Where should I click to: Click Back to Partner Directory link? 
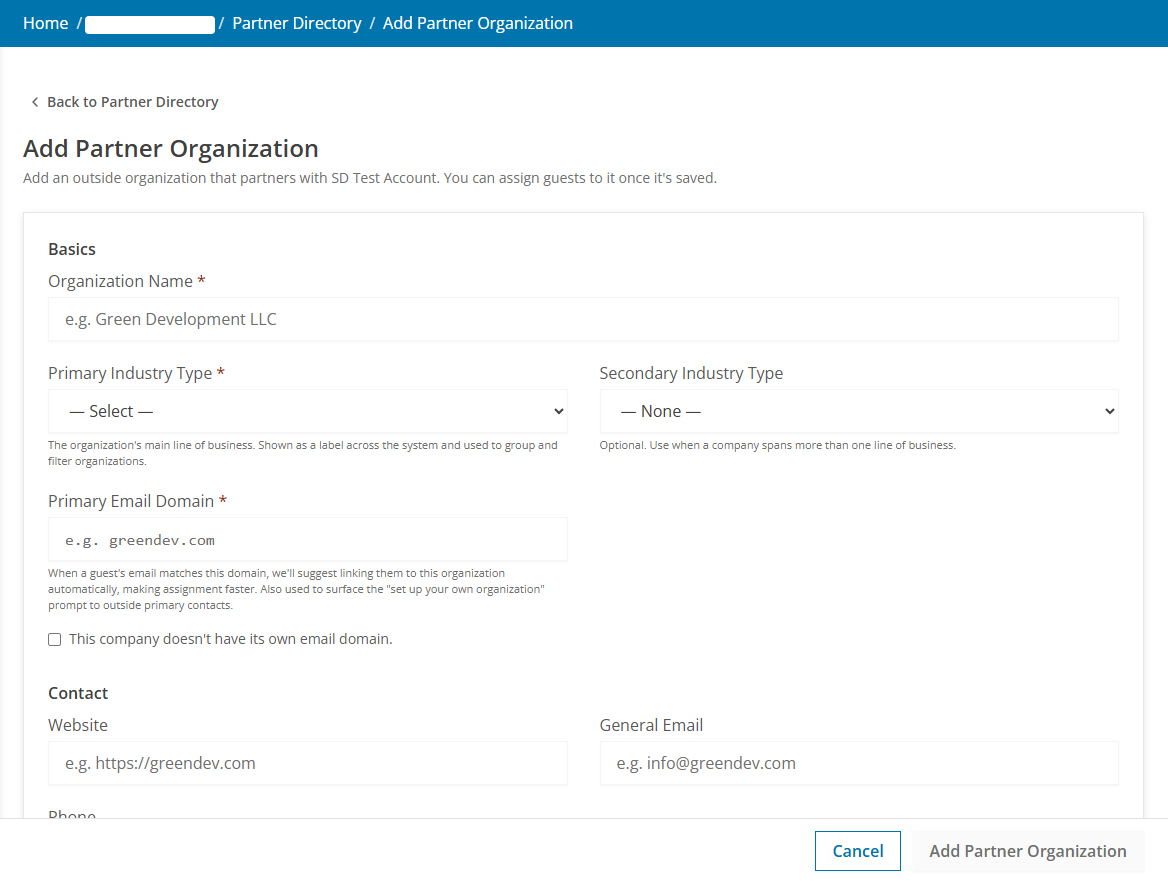(x=133, y=102)
